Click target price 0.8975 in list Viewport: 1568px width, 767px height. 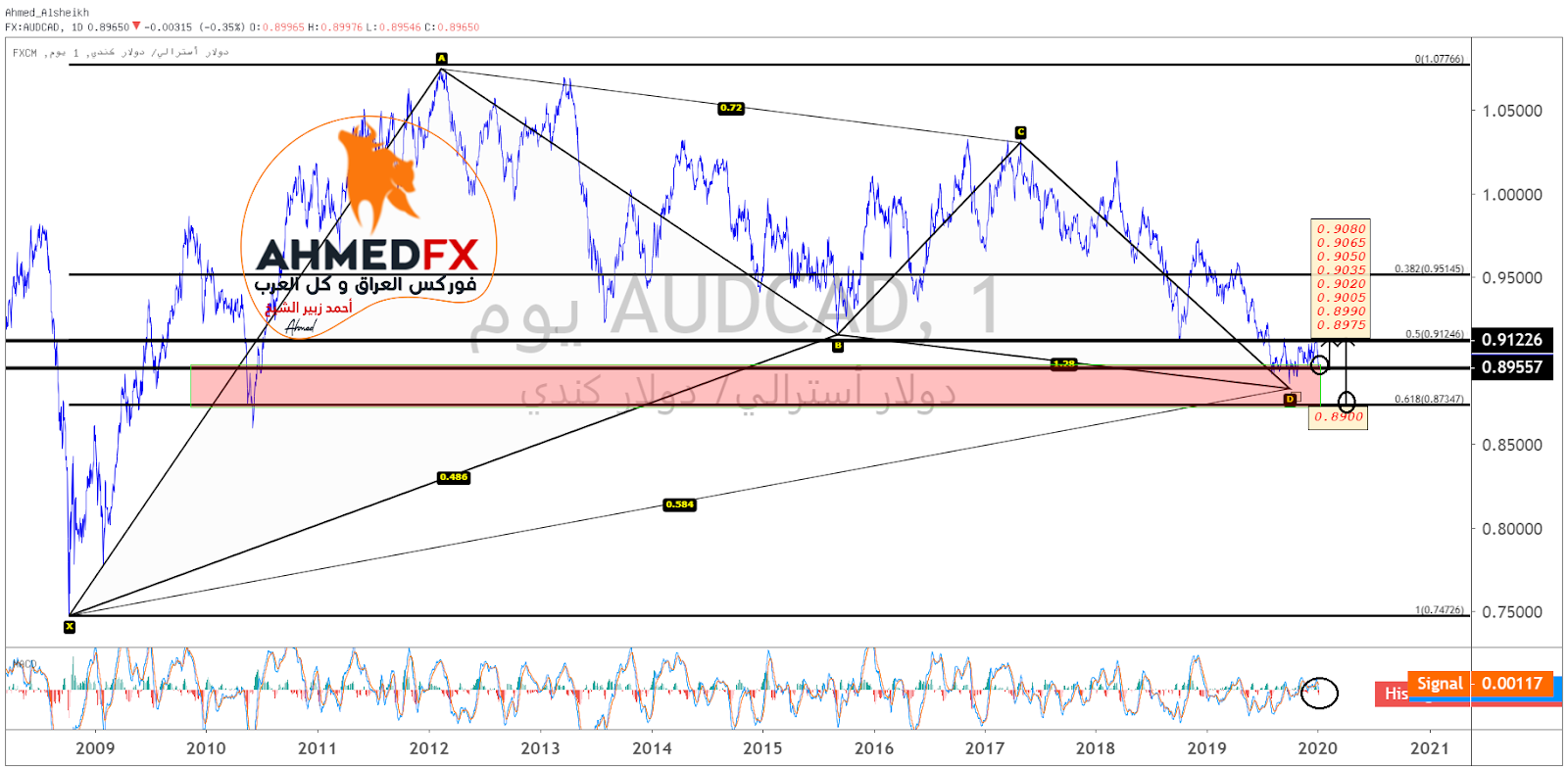click(1341, 325)
